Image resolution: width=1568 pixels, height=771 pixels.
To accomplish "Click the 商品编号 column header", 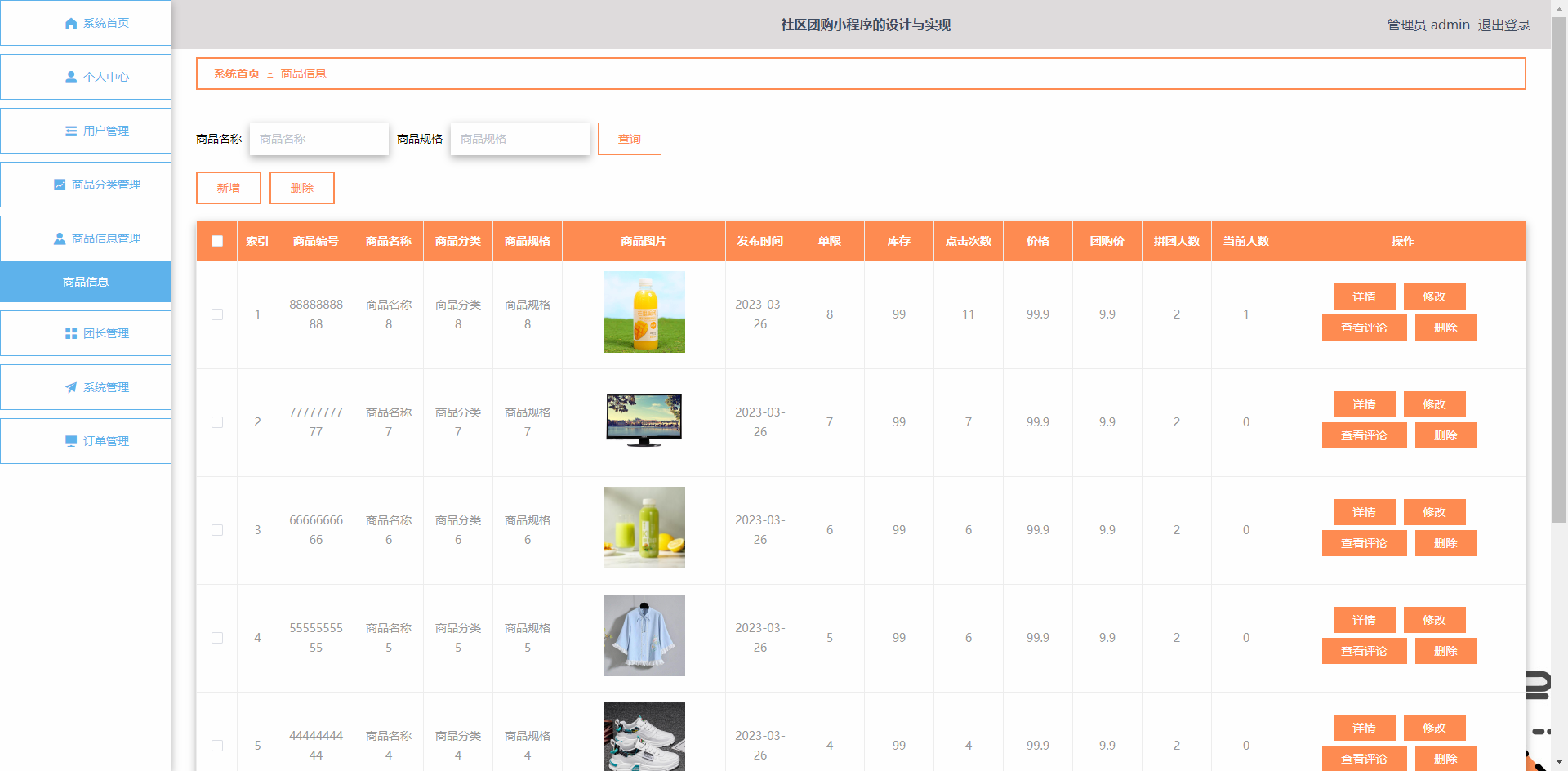I will 316,241.
